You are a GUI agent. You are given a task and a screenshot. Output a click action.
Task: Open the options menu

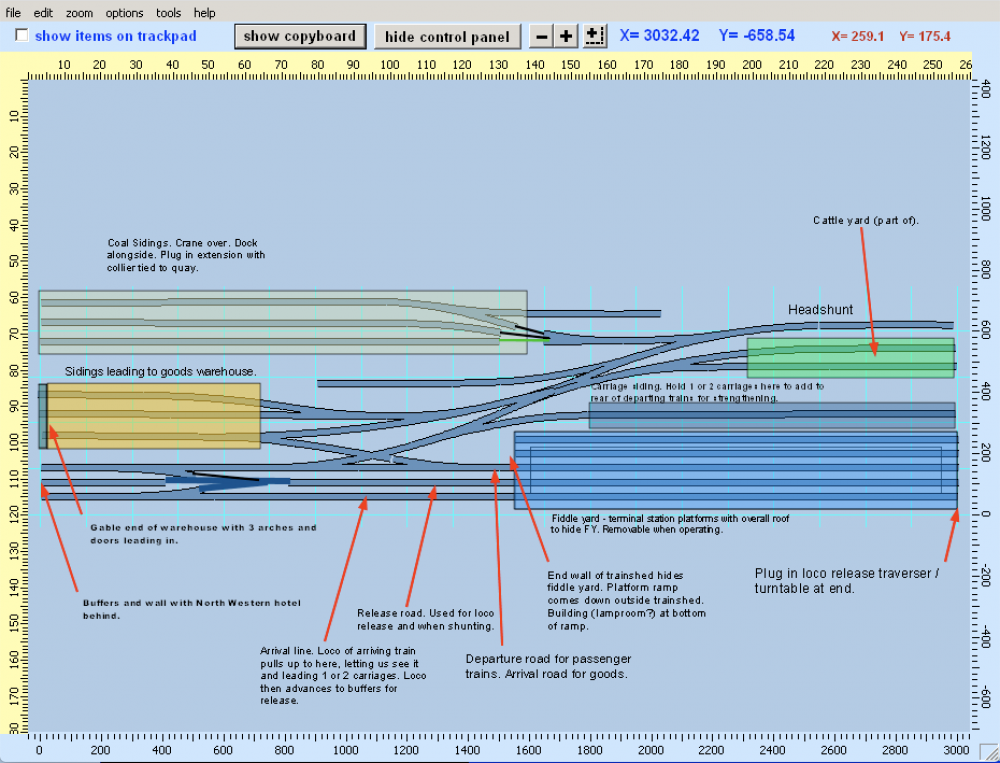coord(125,13)
